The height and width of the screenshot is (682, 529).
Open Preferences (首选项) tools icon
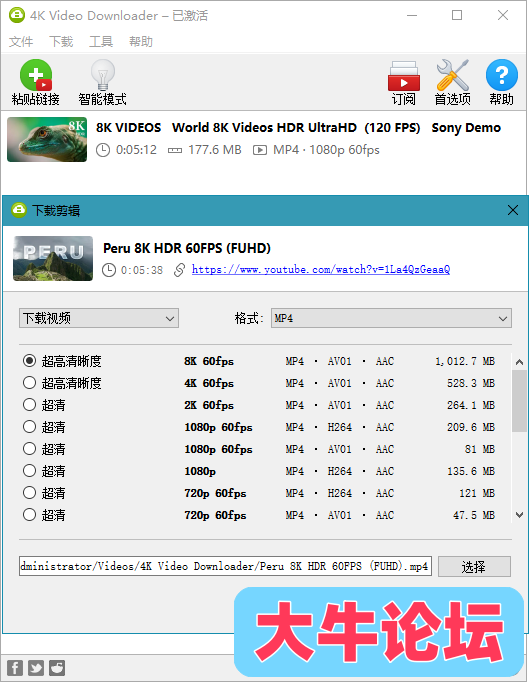(452, 75)
